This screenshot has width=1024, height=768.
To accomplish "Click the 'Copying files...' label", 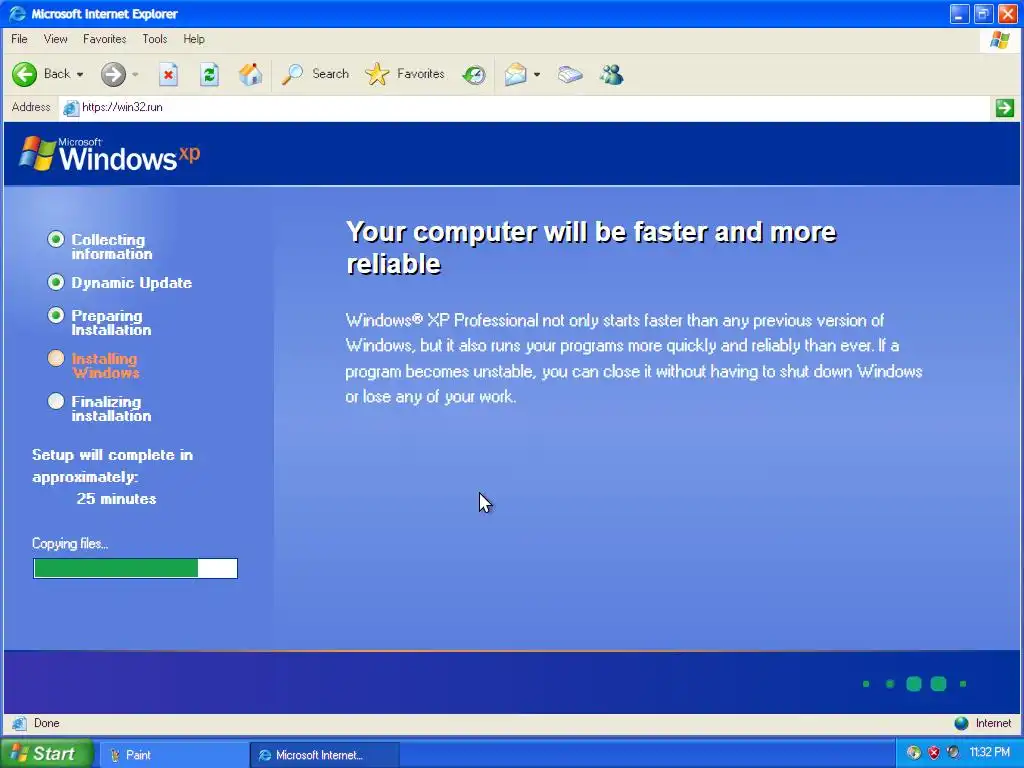I will coord(70,544).
